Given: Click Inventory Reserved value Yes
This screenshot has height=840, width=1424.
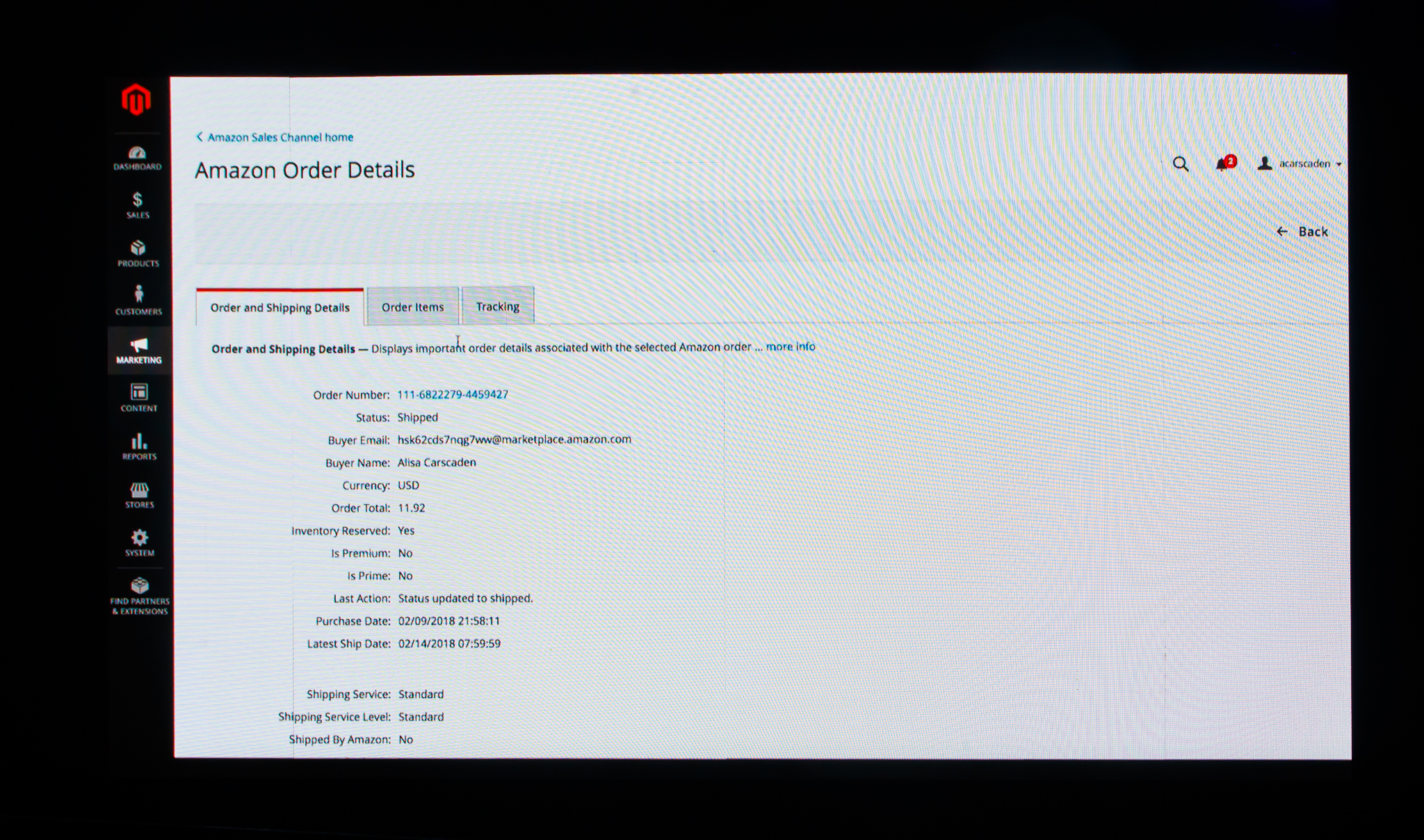Looking at the screenshot, I should coord(406,531).
